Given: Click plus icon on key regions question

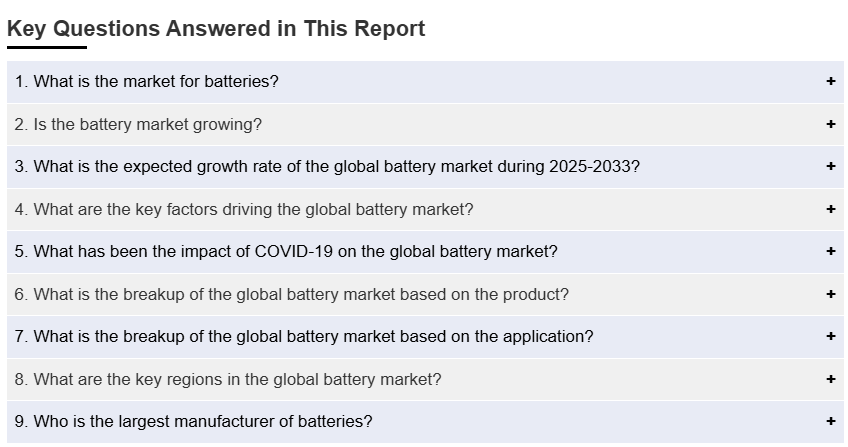Looking at the screenshot, I should click(831, 380).
